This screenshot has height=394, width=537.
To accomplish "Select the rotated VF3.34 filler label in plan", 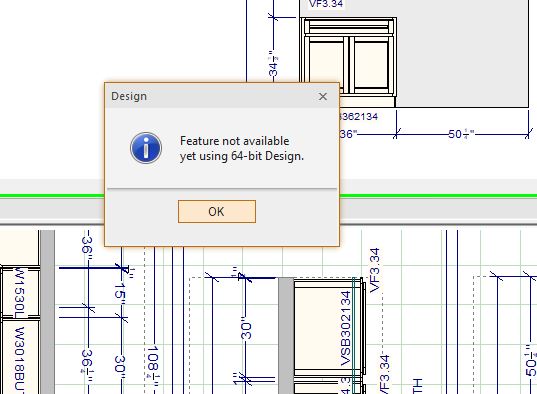I will pos(375,270).
